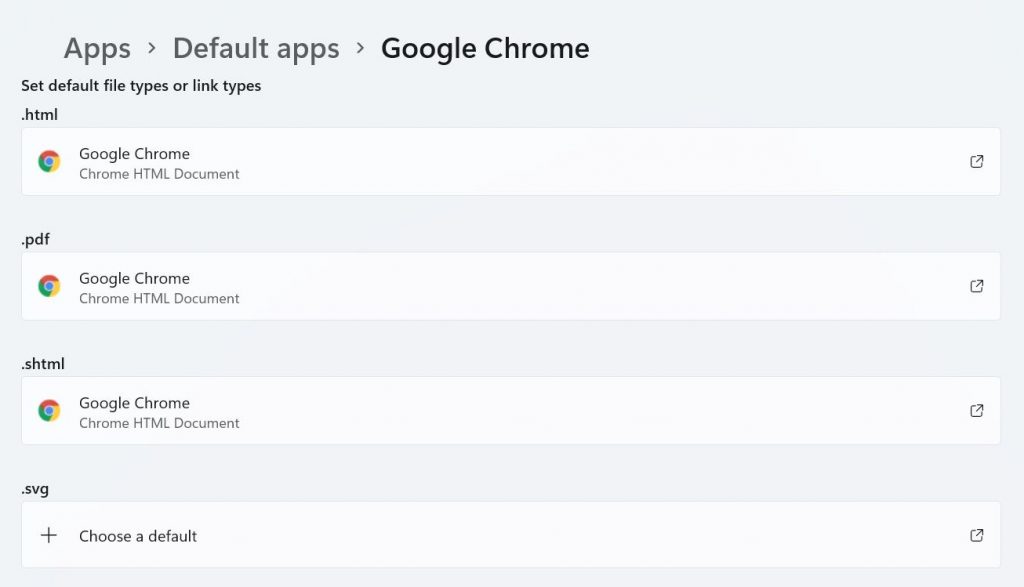The height and width of the screenshot is (587, 1024).
Task: Change the .html default app entry
Action: pos(511,161)
